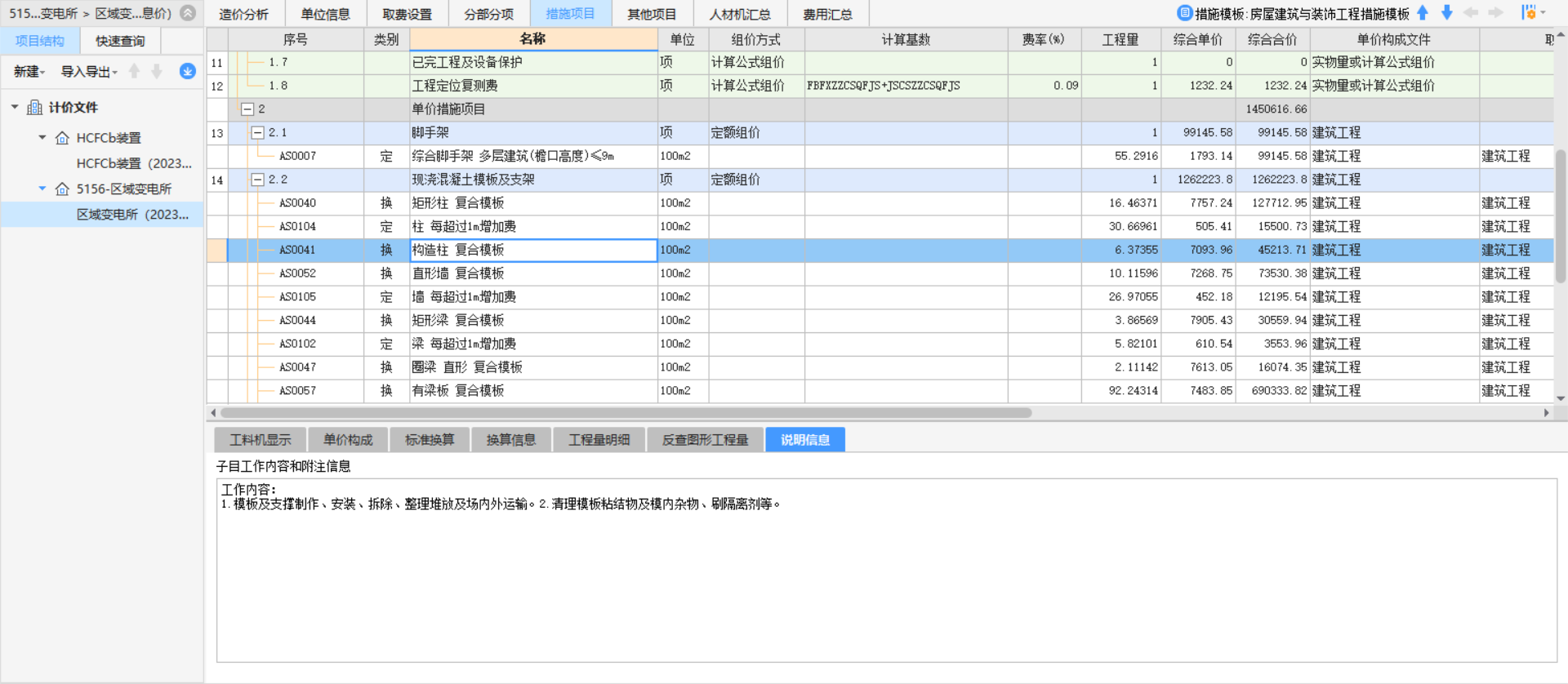Click the horizontal scroll right arrow
The width and height of the screenshot is (1568, 684).
click(x=1546, y=413)
